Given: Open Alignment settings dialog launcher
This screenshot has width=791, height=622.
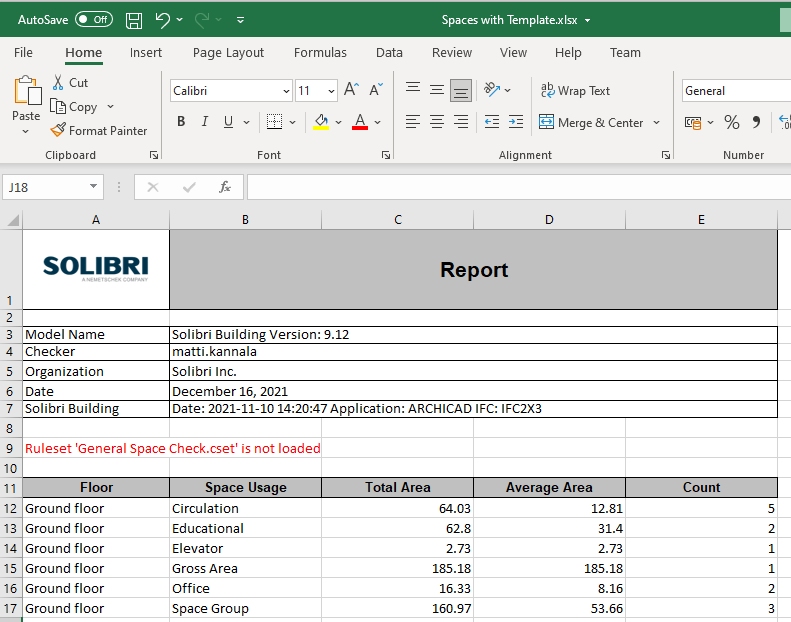Looking at the screenshot, I should (666, 155).
